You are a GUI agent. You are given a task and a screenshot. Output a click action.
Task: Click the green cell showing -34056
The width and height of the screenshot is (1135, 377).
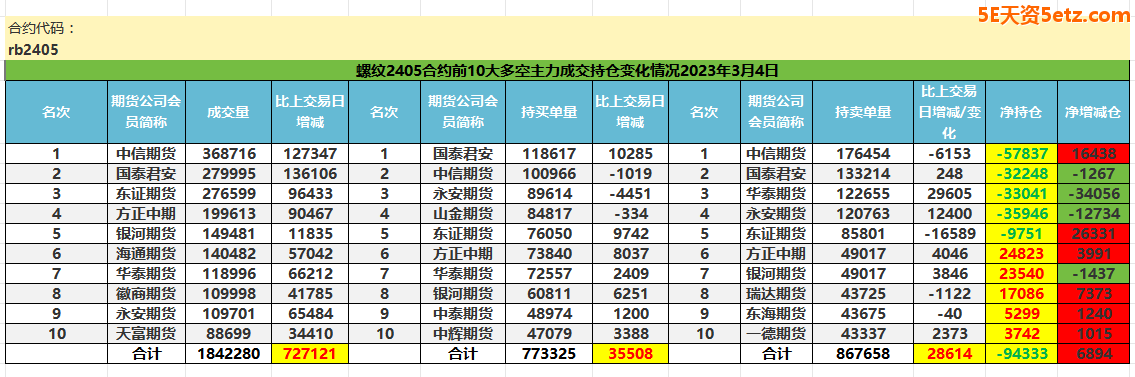click(x=1092, y=194)
